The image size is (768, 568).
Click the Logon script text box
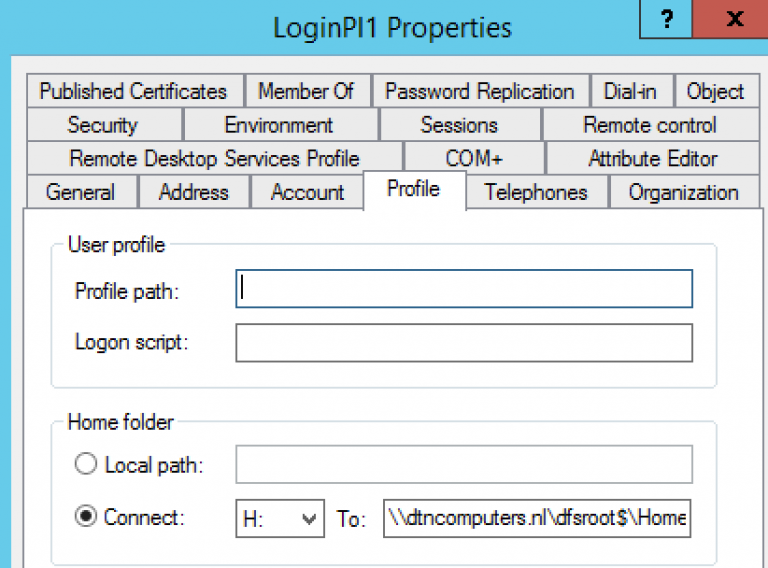pos(464,342)
